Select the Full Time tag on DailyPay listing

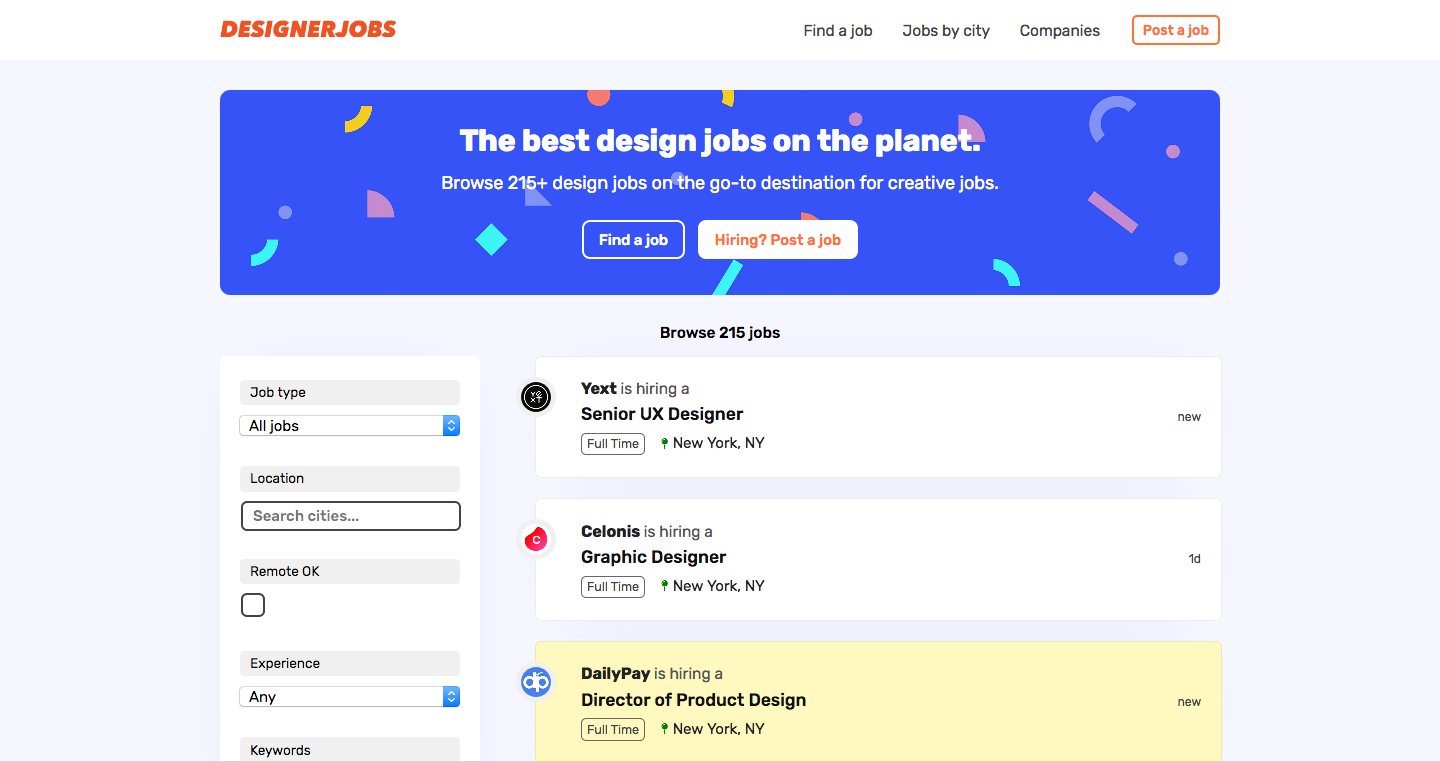pyautogui.click(x=613, y=730)
